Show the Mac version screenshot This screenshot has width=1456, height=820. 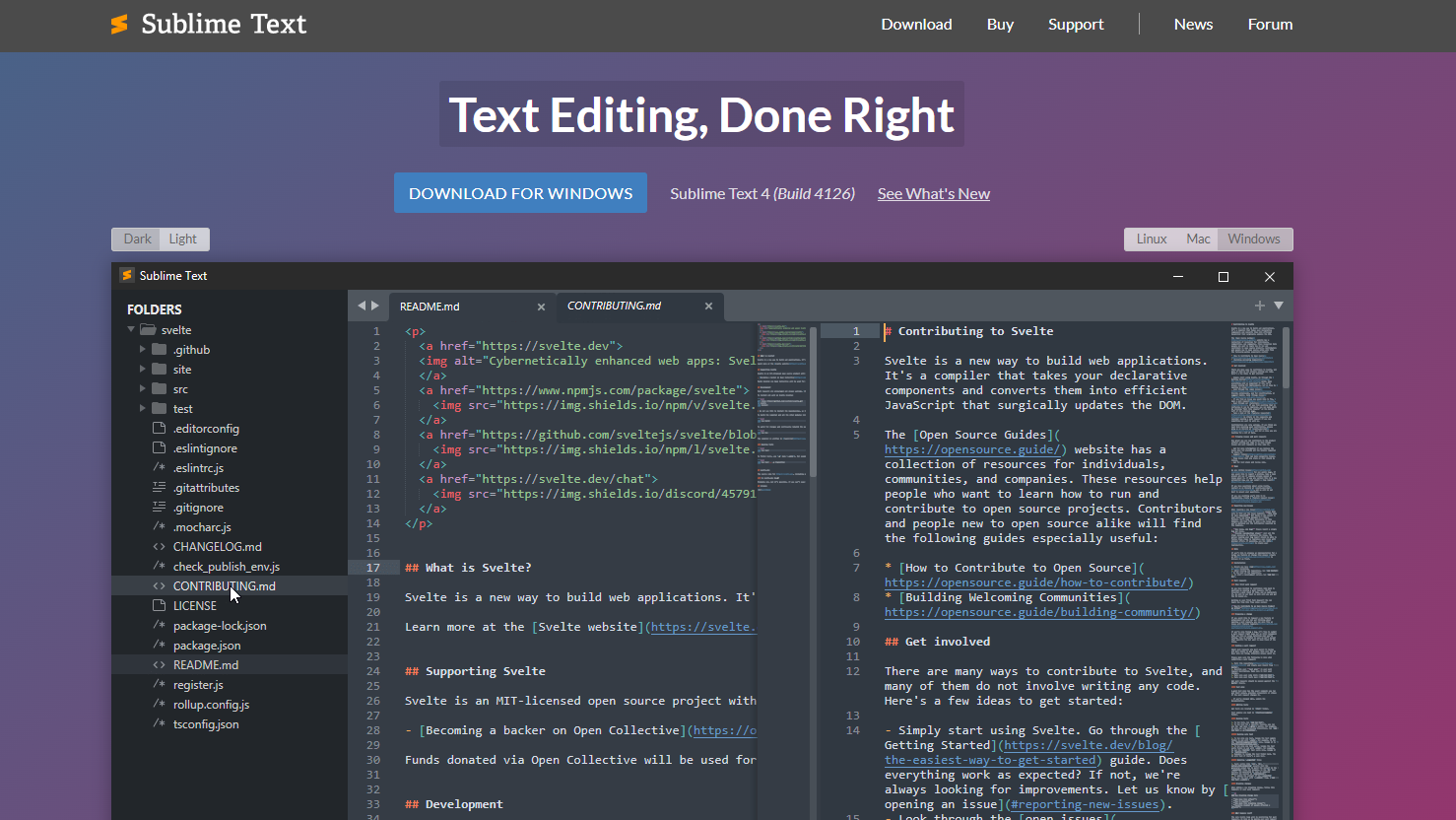1198,239
